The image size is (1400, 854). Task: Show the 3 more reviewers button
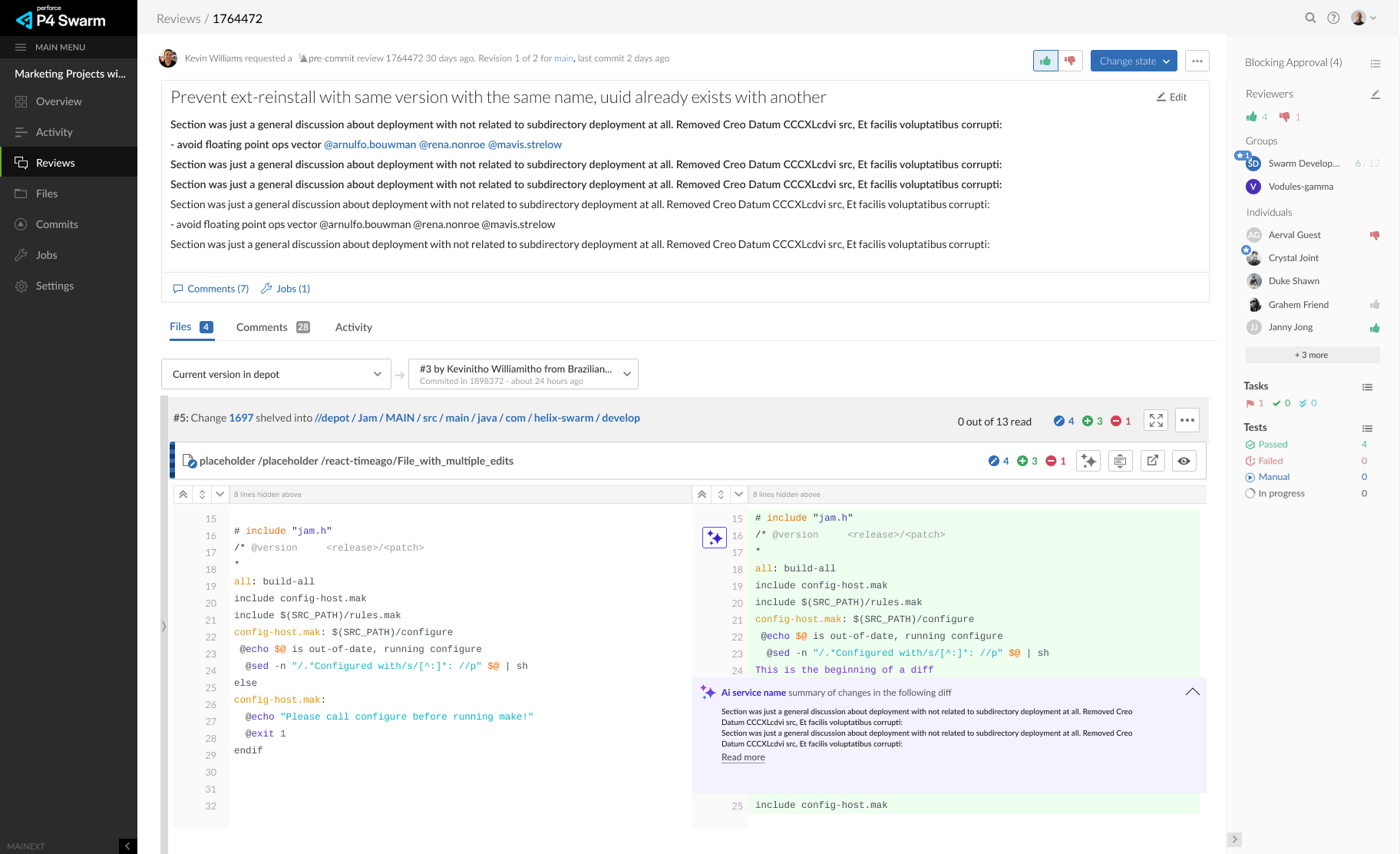[x=1312, y=355]
